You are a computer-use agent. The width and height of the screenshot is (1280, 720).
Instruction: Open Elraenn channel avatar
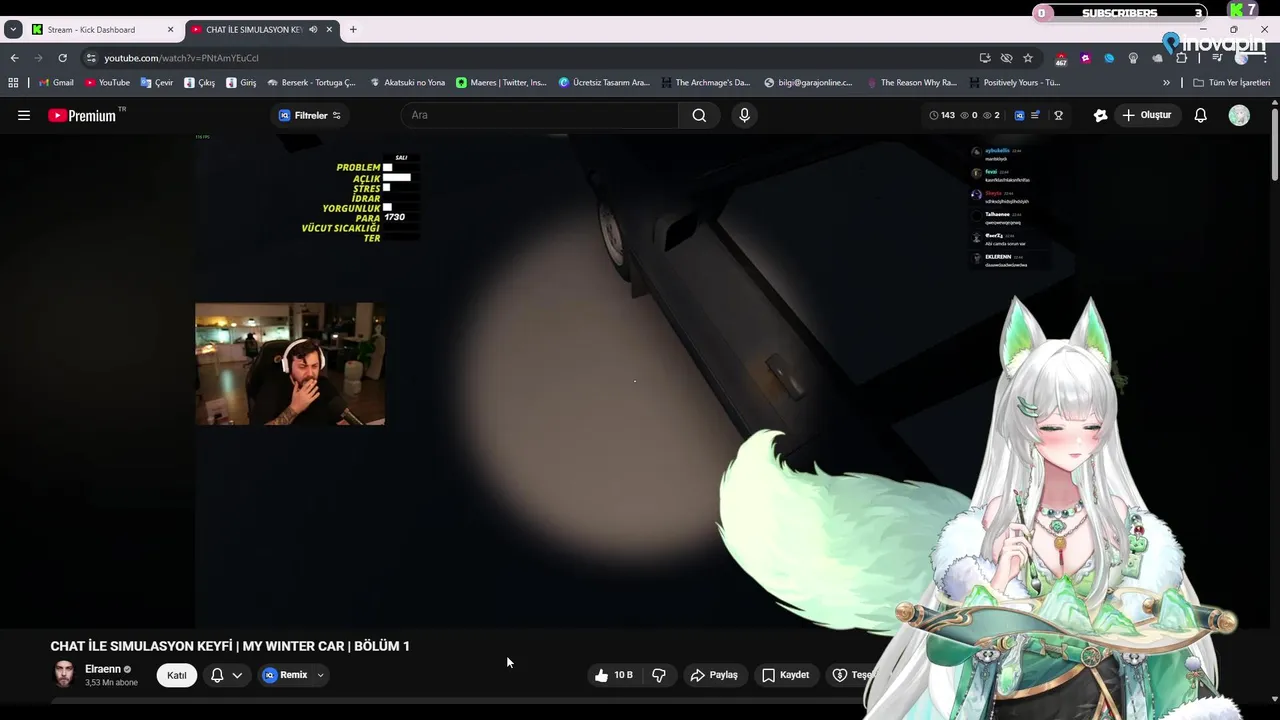tap(64, 675)
